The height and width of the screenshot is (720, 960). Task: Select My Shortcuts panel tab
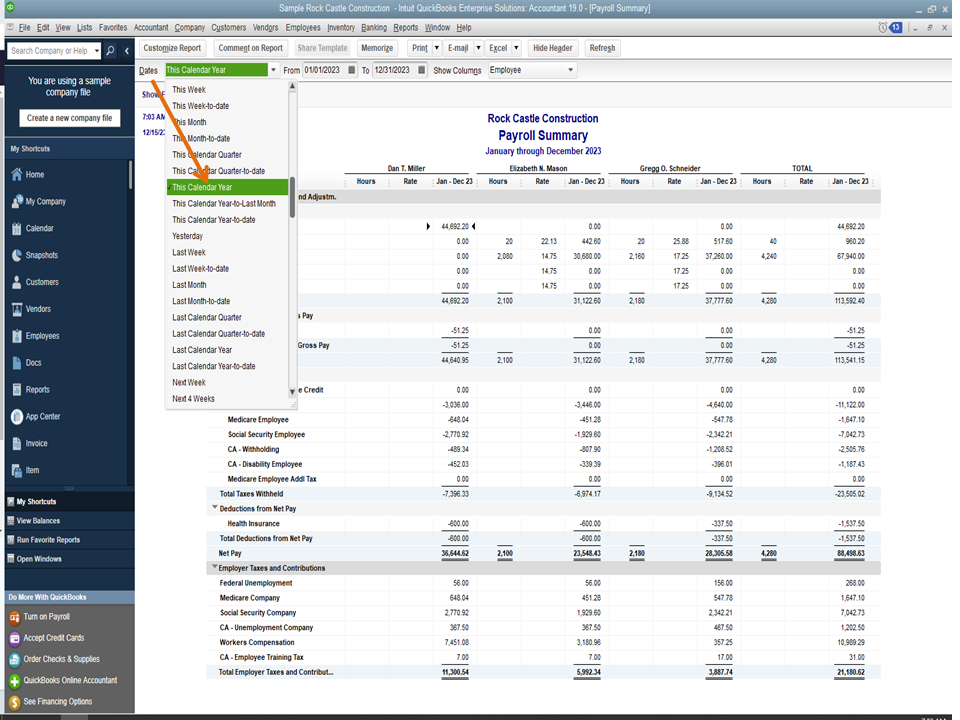coord(69,502)
